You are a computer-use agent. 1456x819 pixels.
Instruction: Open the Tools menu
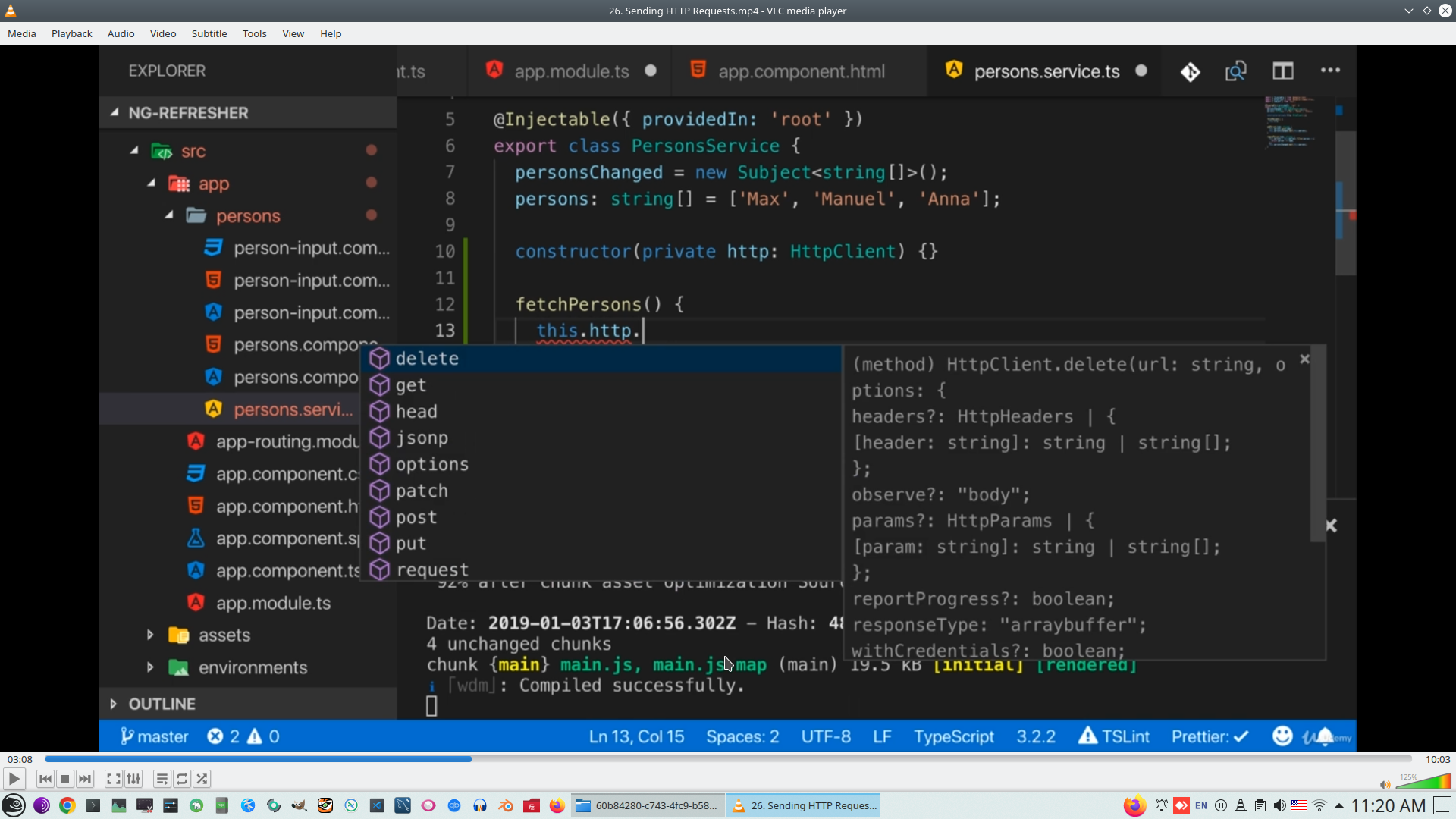[254, 33]
